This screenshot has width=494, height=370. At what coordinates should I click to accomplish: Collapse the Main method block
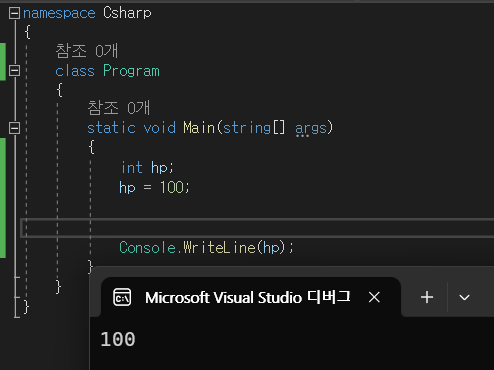14,128
